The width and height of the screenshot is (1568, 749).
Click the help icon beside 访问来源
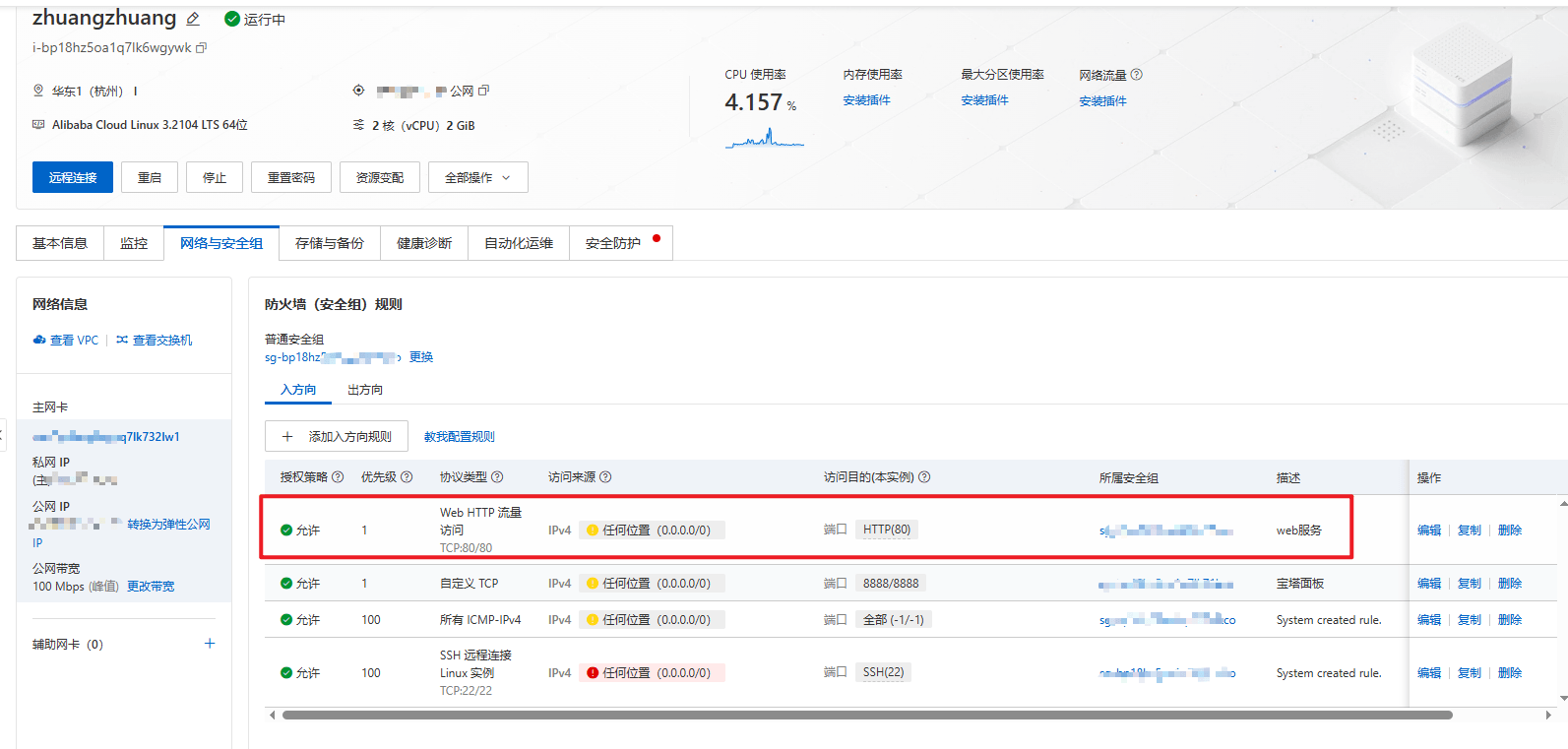tap(605, 477)
